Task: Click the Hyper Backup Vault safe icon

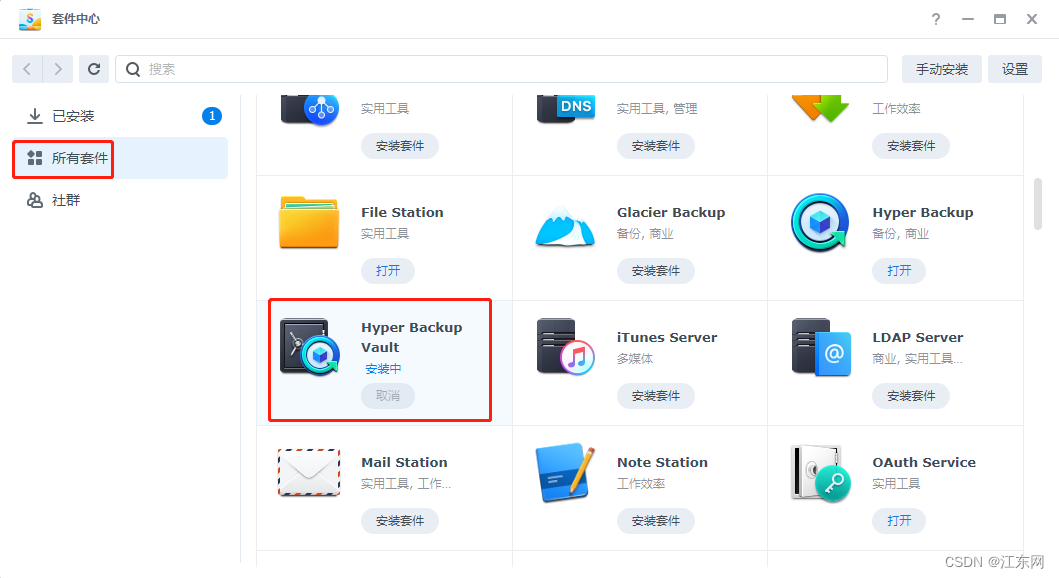Action: click(x=310, y=346)
